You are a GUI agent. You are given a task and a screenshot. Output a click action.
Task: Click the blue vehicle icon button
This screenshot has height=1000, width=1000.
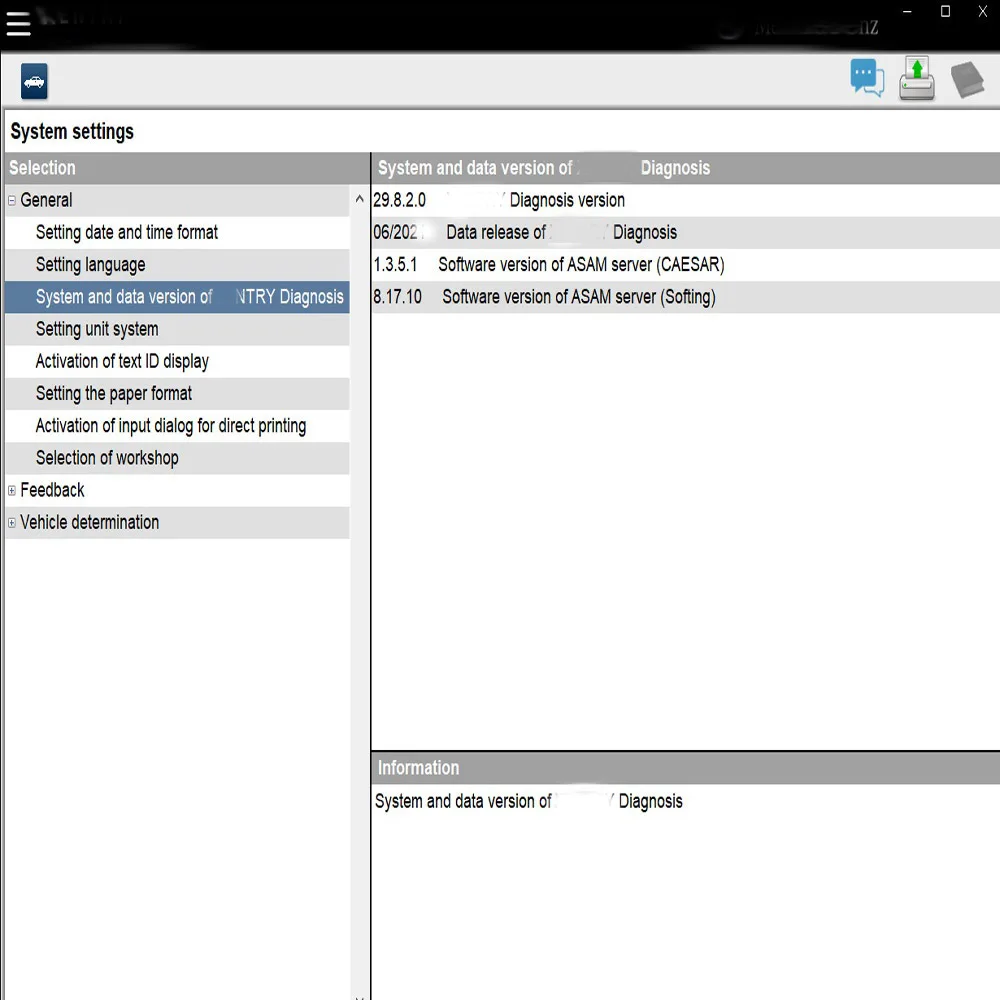(x=34, y=81)
